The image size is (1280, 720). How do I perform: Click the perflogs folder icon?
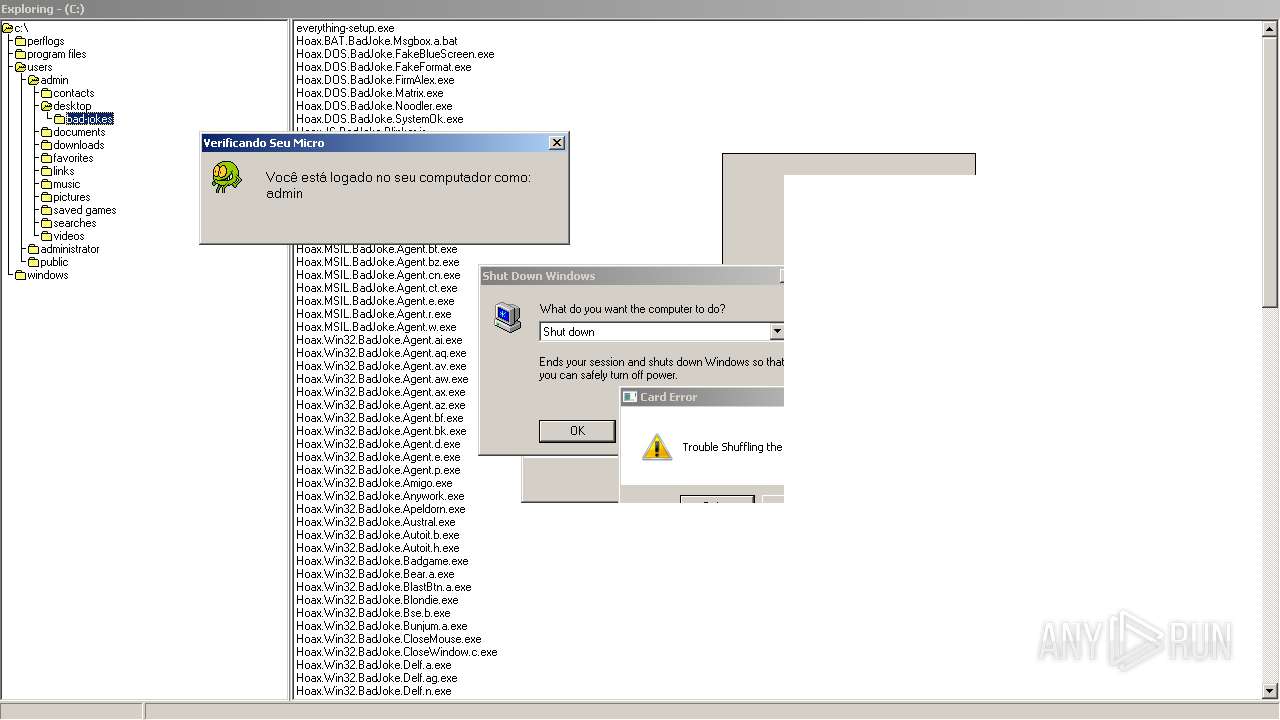pos(20,41)
